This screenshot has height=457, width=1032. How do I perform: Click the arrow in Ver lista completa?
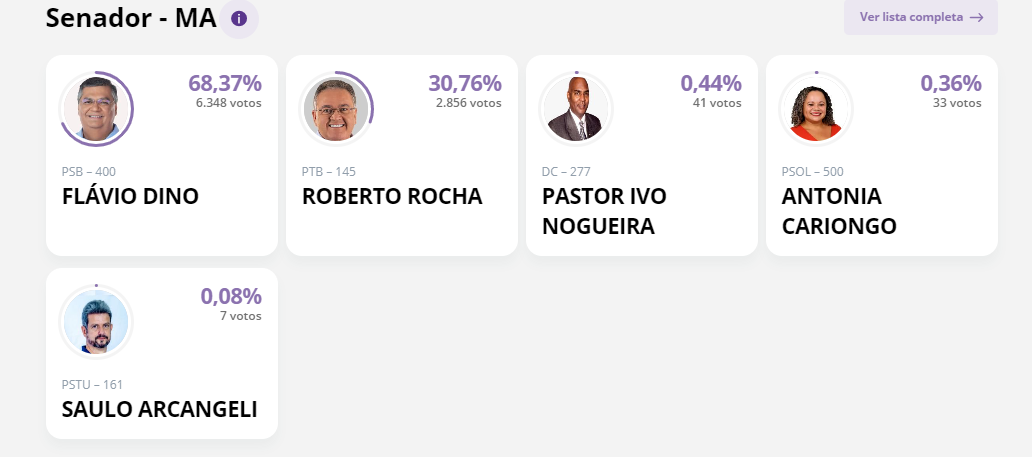976,17
